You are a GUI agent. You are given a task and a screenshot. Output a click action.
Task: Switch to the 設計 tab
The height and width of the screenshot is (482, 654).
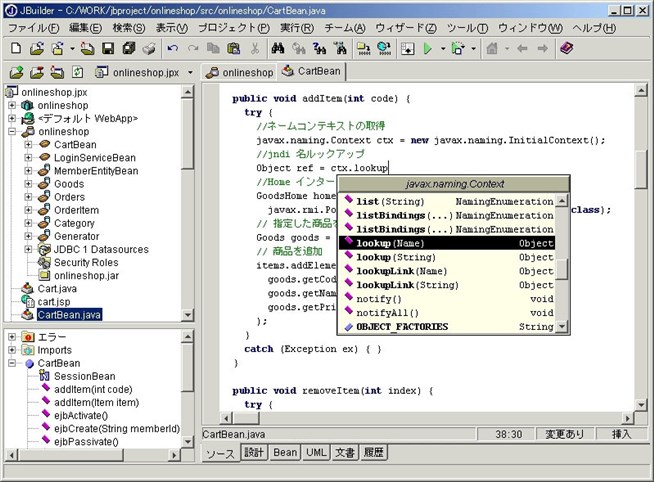tap(254, 453)
